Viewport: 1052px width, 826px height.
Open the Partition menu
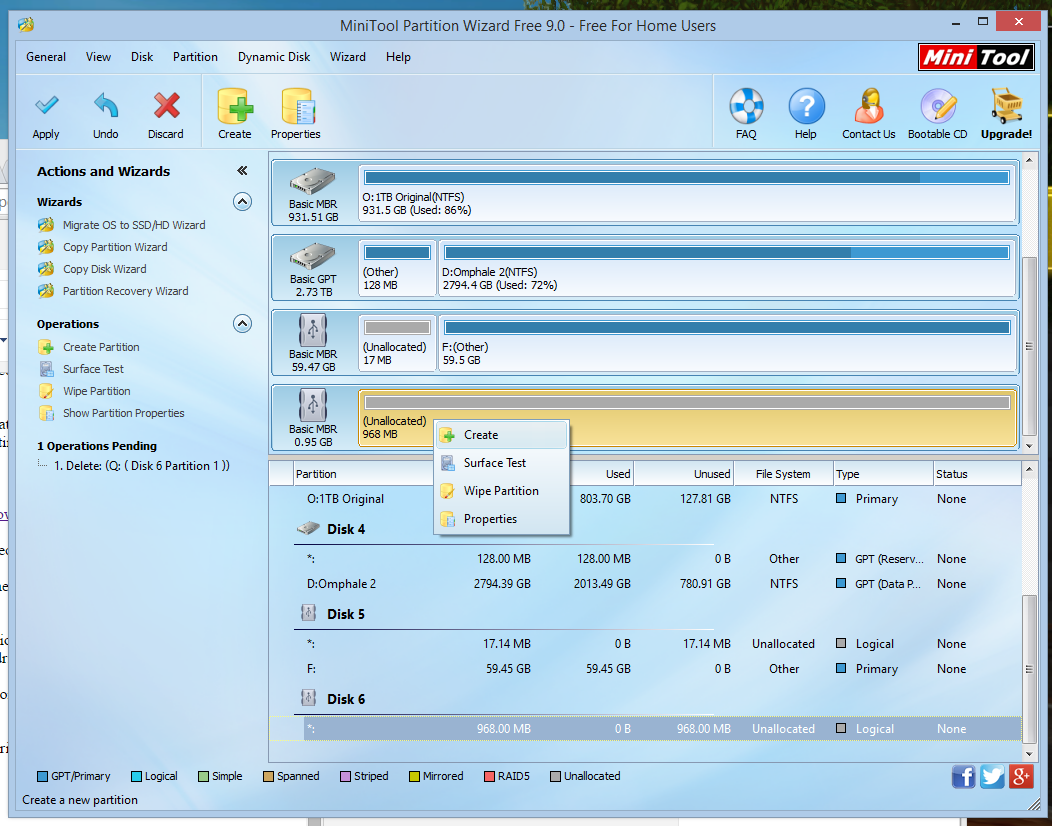coord(195,57)
